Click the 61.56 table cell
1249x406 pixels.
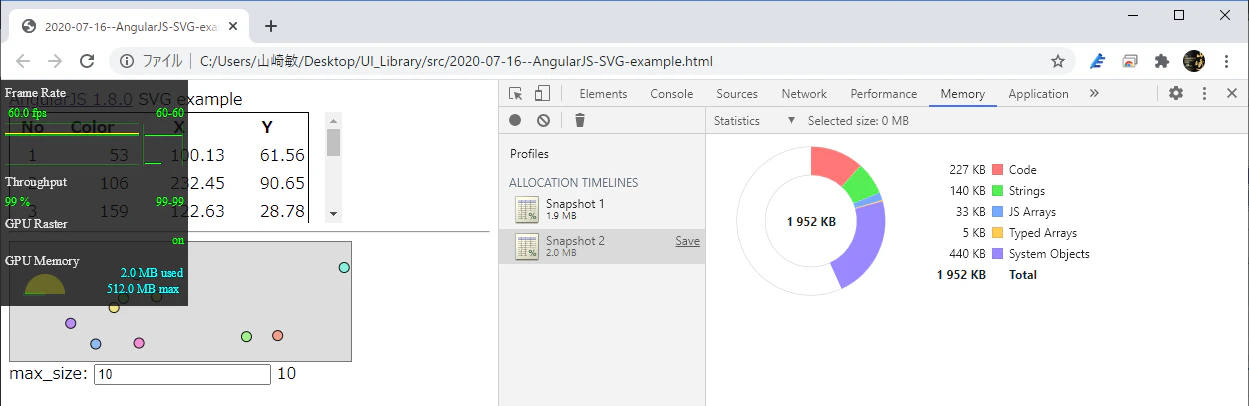[281, 155]
